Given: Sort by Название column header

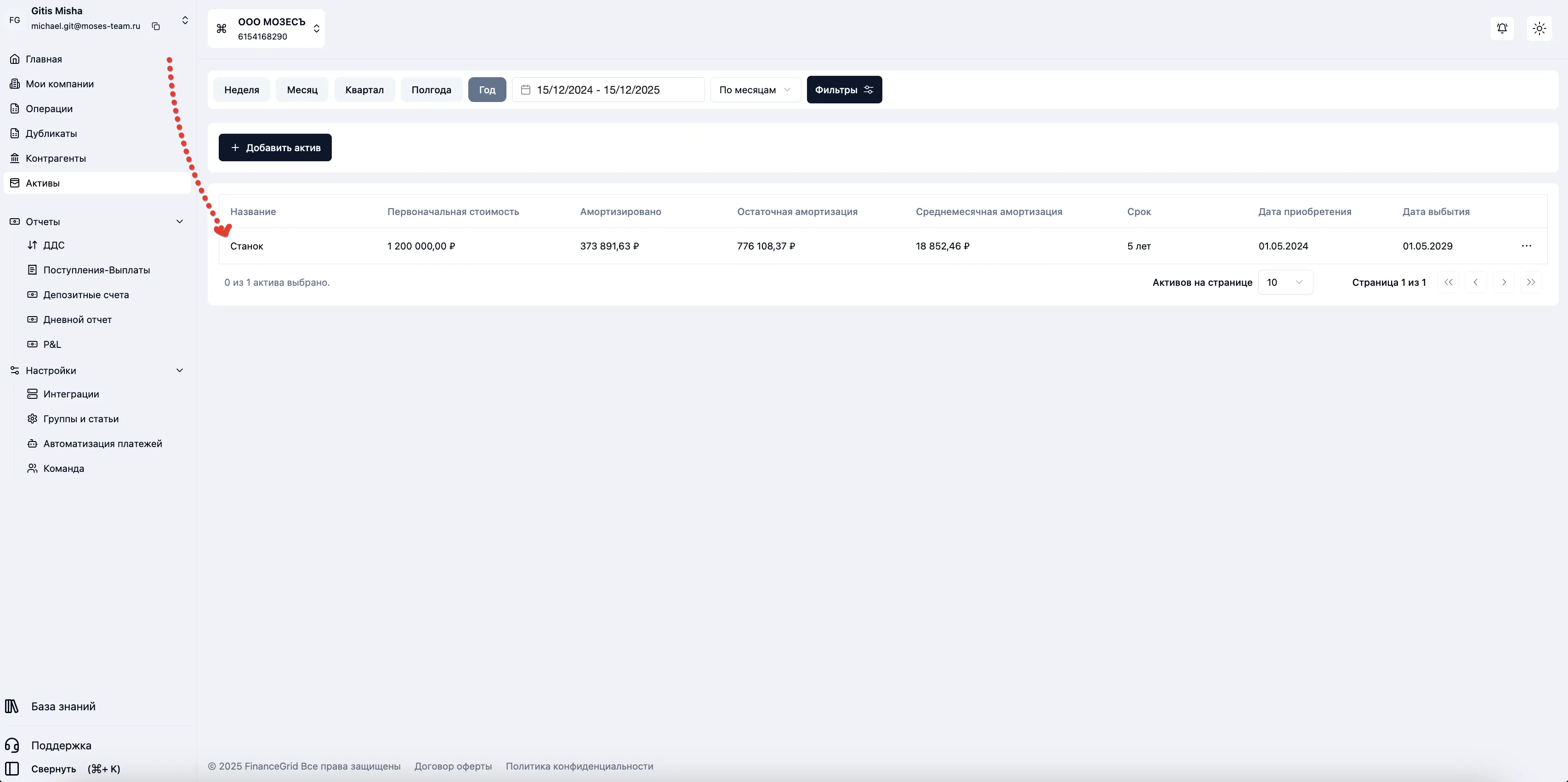Looking at the screenshot, I should click(253, 212).
